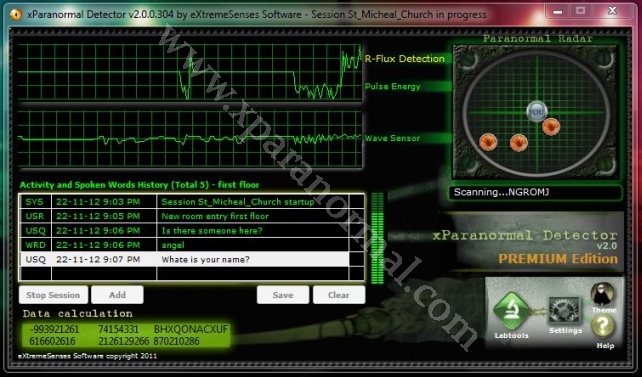The height and width of the screenshot is (377, 642).
Task: Click the Activity and Spoken Words History heading
Action: [x=140, y=185]
